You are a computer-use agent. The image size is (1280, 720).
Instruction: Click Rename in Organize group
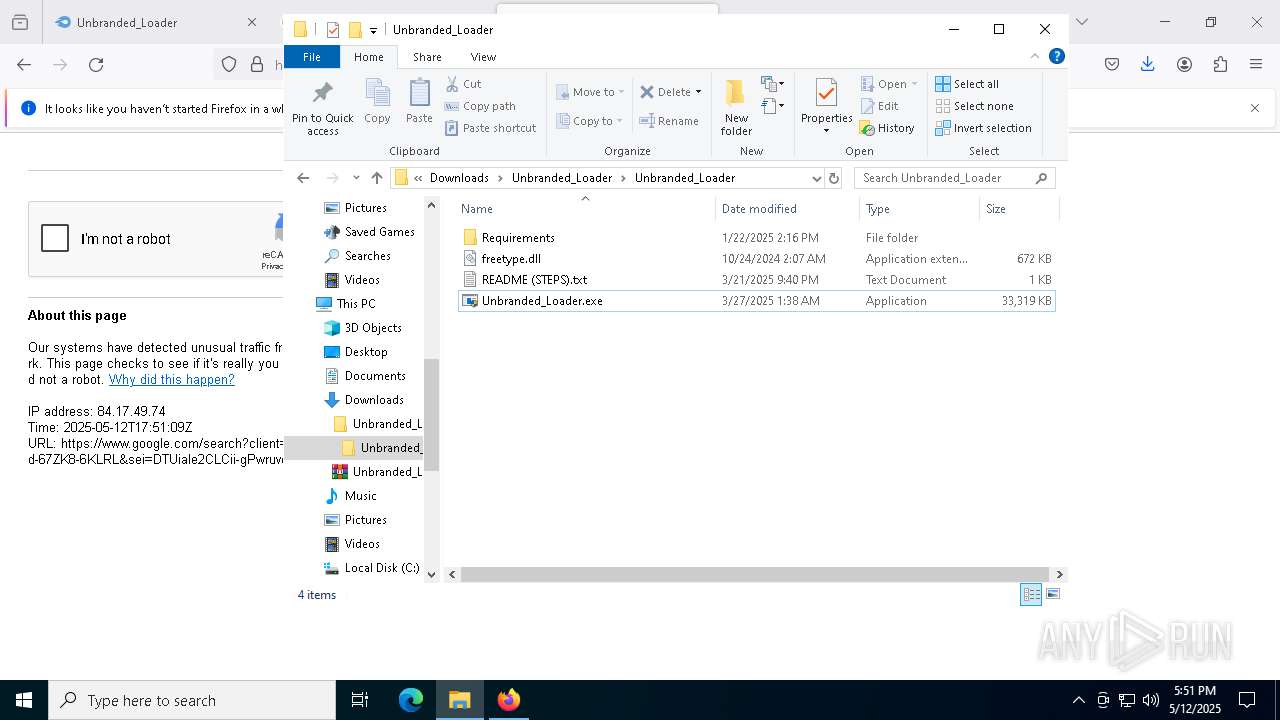[x=669, y=121]
